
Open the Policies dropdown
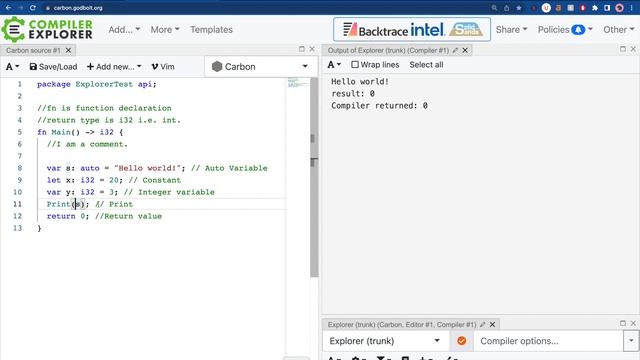pyautogui.click(x=565, y=29)
